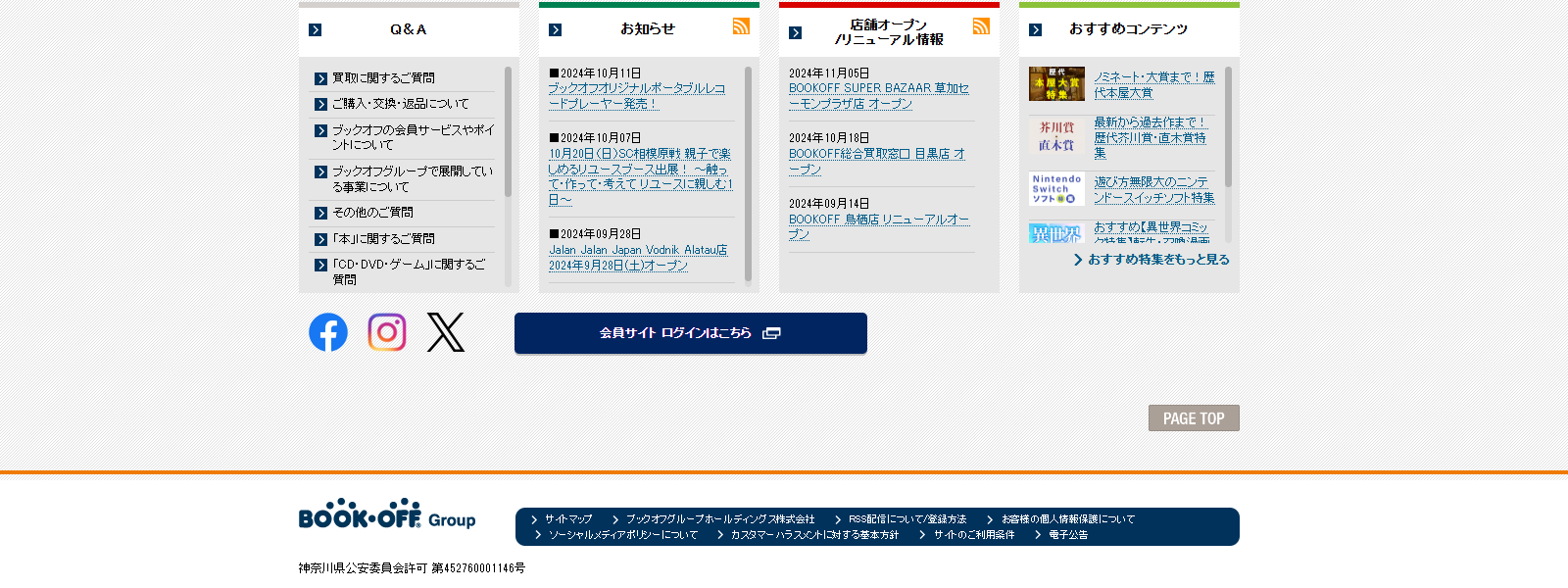Click arrow icon beside お知らせ heading

[556, 30]
